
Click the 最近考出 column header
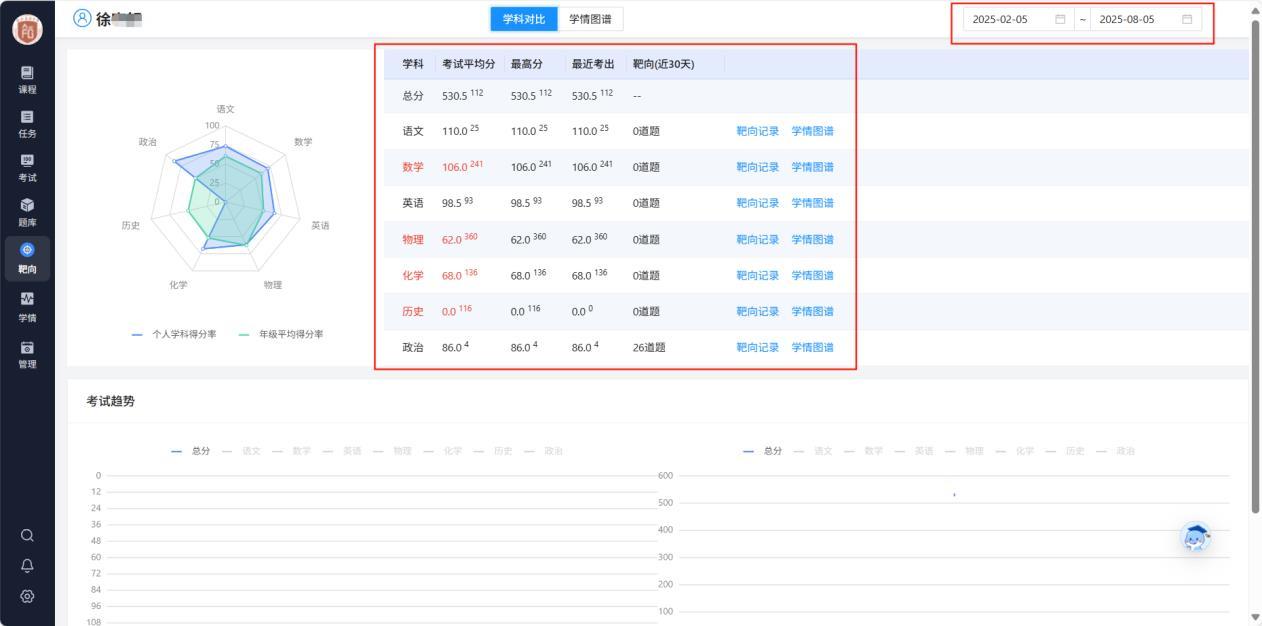pos(593,64)
